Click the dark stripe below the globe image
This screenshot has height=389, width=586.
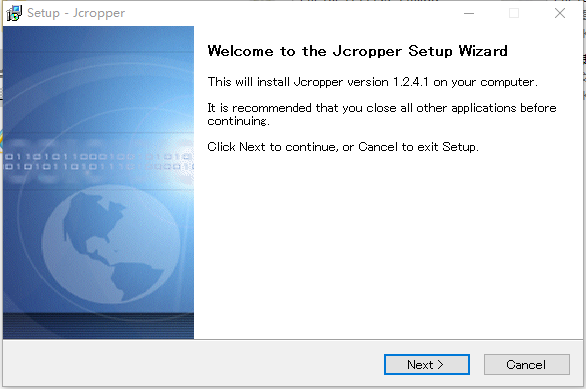[x=98, y=325]
